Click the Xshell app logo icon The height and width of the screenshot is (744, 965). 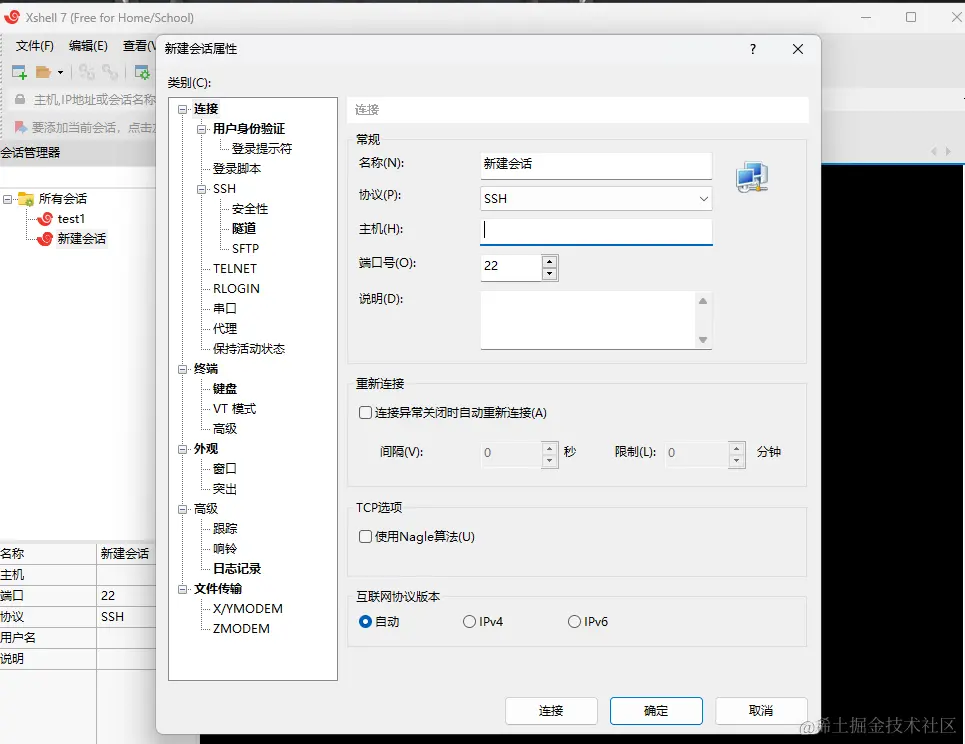12,17
